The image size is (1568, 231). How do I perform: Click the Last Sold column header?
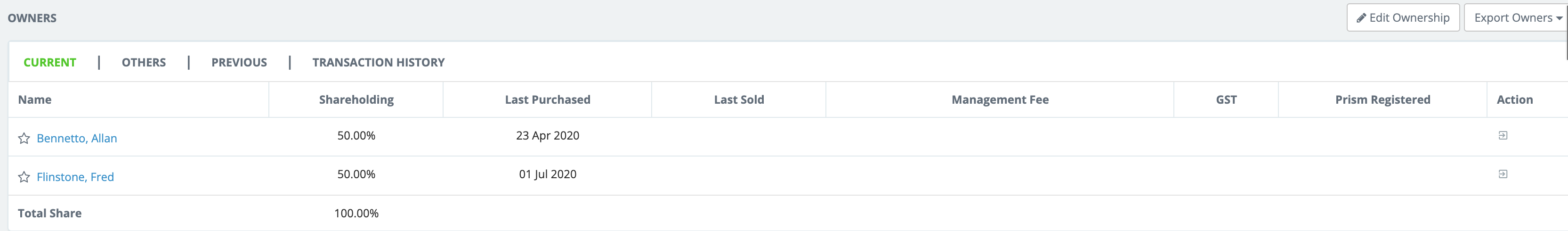pyautogui.click(x=738, y=99)
